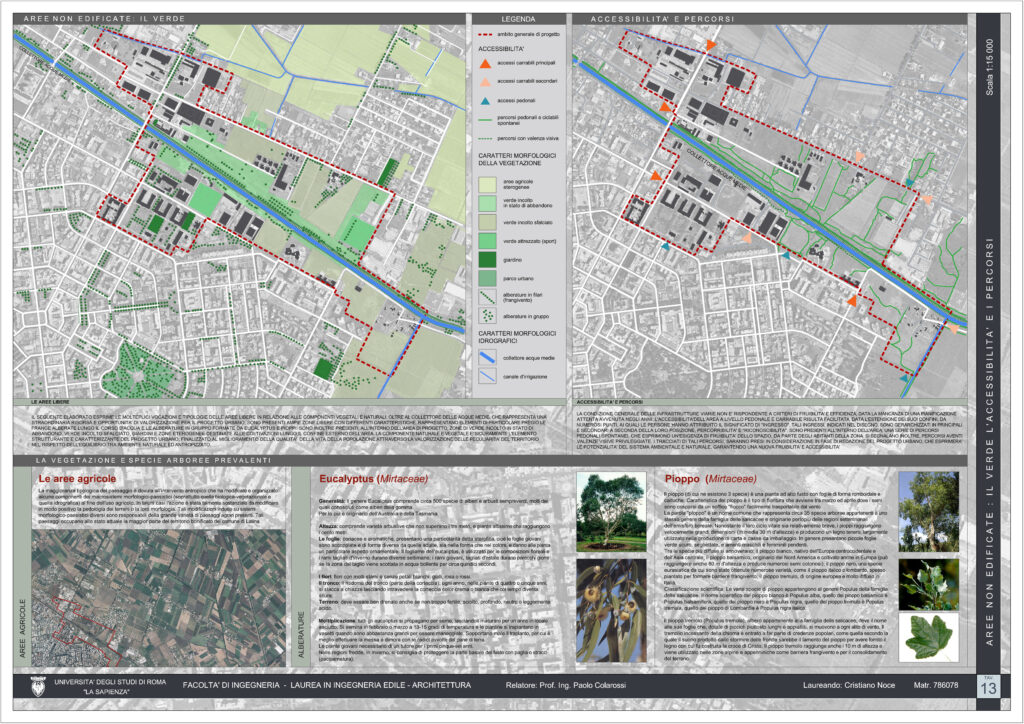Click 'UNIVERSITA' DEGLI STUDI DI ROMA' footer text
Viewport: 1024px width, 724px height.
point(110,682)
